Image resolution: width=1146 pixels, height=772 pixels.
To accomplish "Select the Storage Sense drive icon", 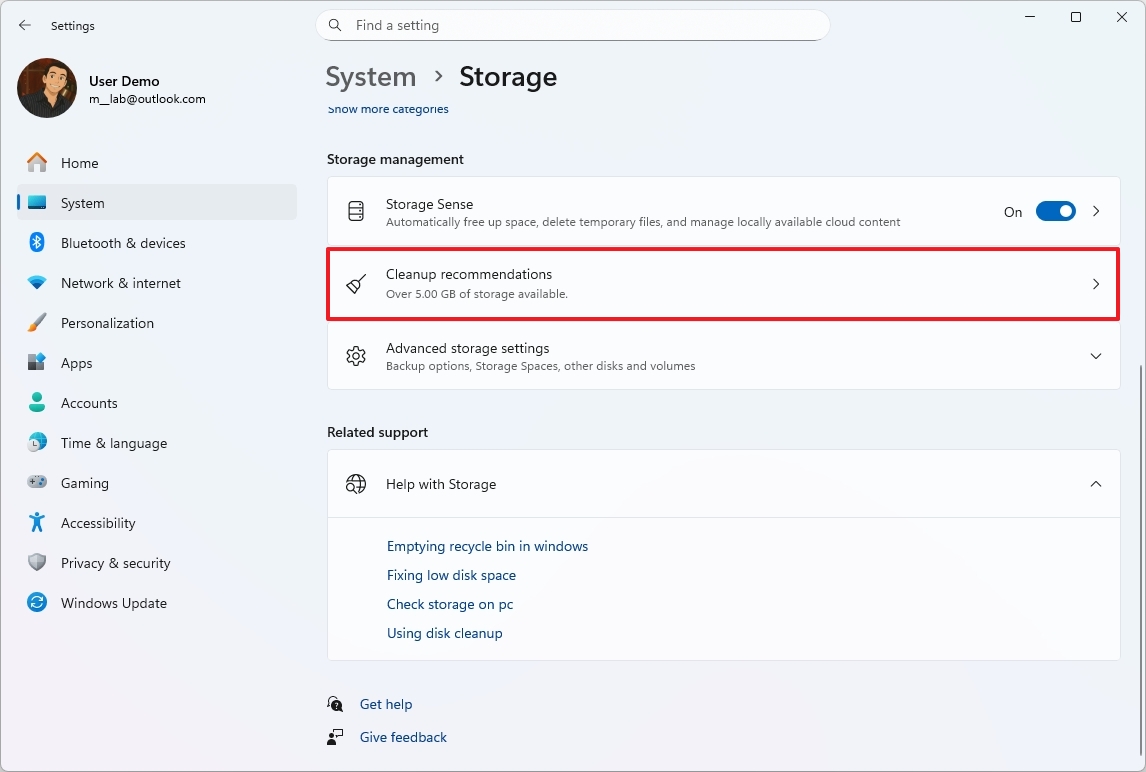I will (x=355, y=211).
